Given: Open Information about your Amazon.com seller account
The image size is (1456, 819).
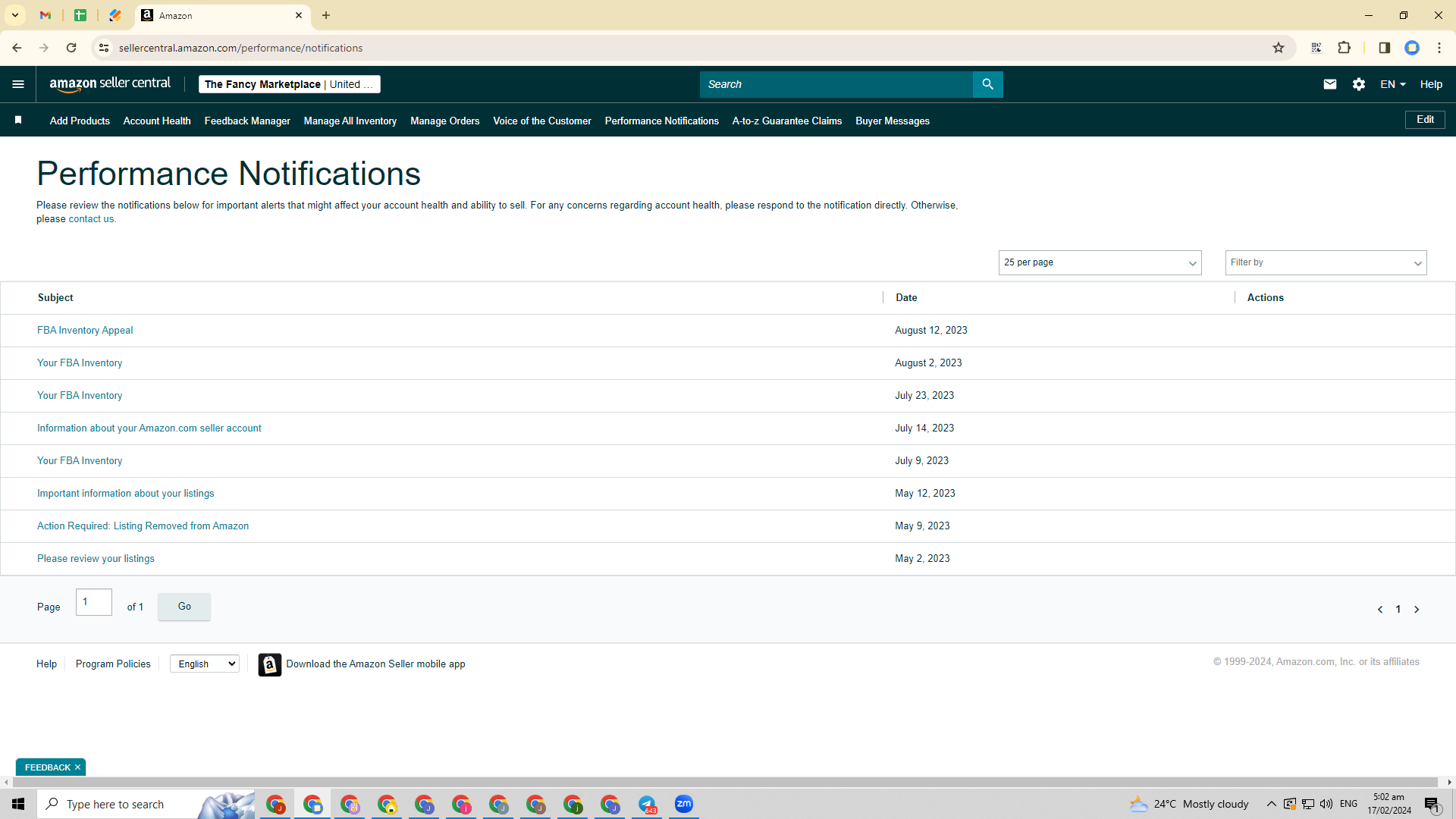Looking at the screenshot, I should (149, 428).
